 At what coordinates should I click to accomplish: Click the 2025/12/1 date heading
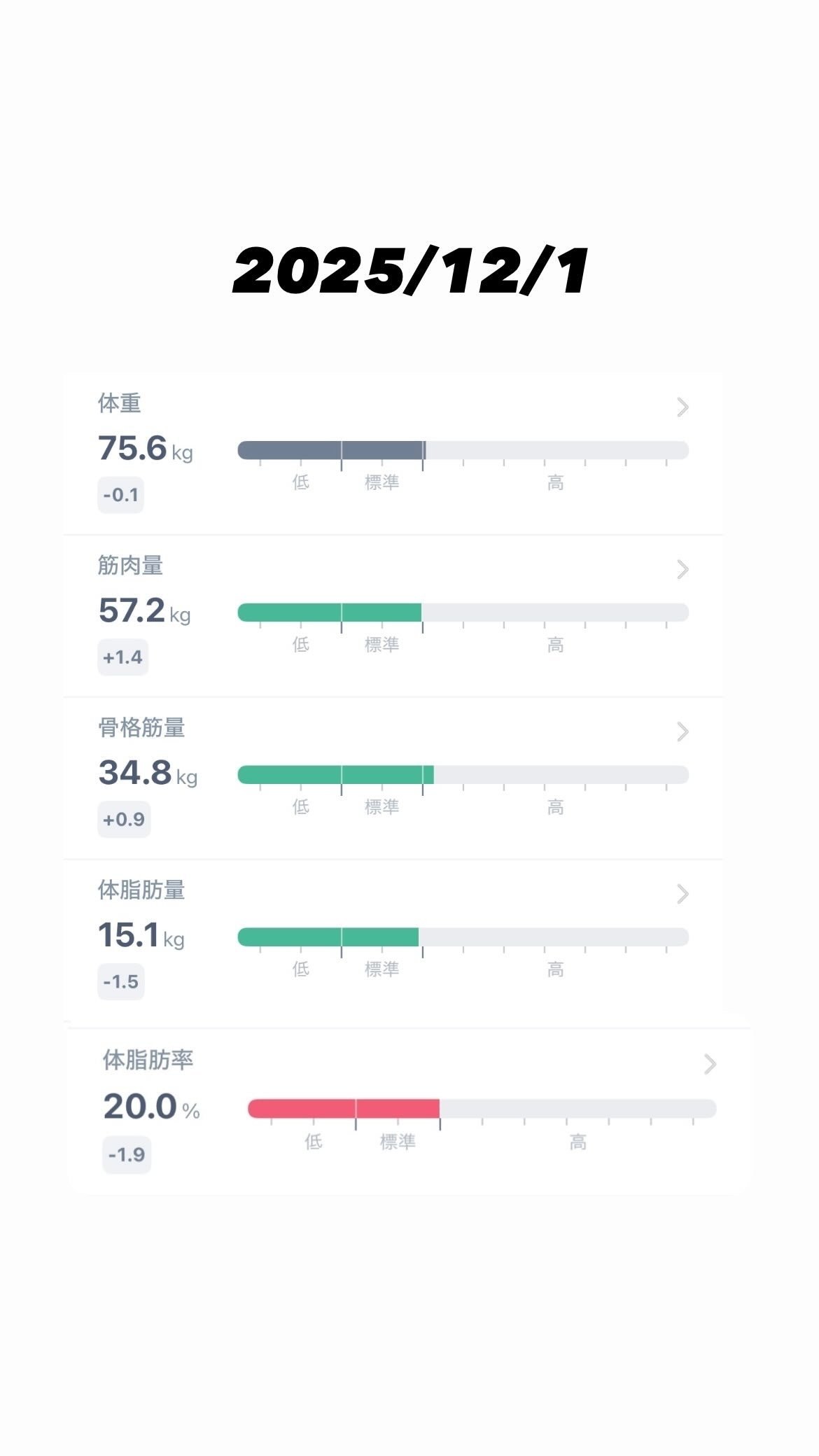[410, 272]
